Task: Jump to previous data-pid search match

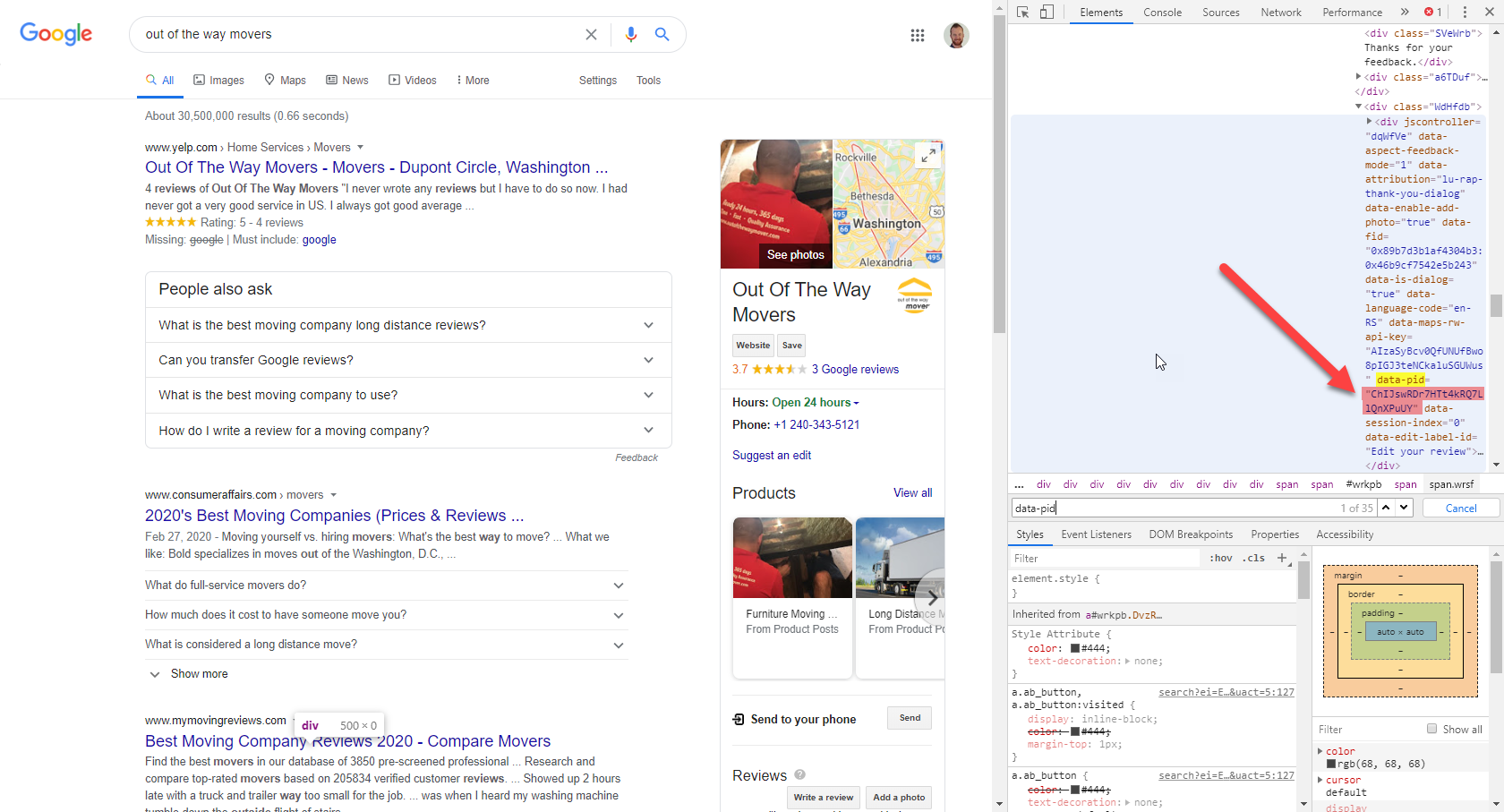Action: point(1386,508)
